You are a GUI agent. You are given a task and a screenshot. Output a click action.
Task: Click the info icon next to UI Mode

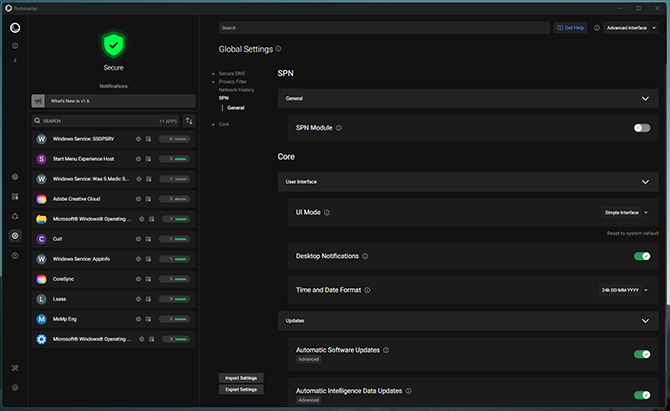pos(327,212)
